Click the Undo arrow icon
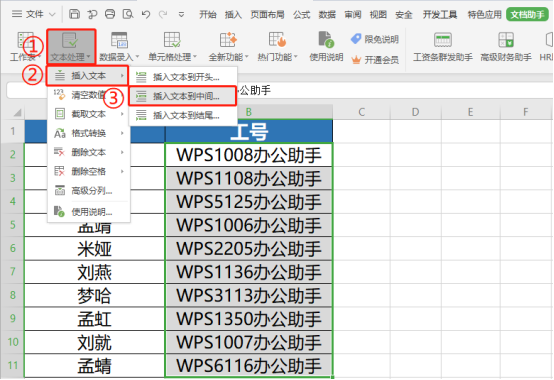The height and width of the screenshot is (380, 554). tap(146, 14)
